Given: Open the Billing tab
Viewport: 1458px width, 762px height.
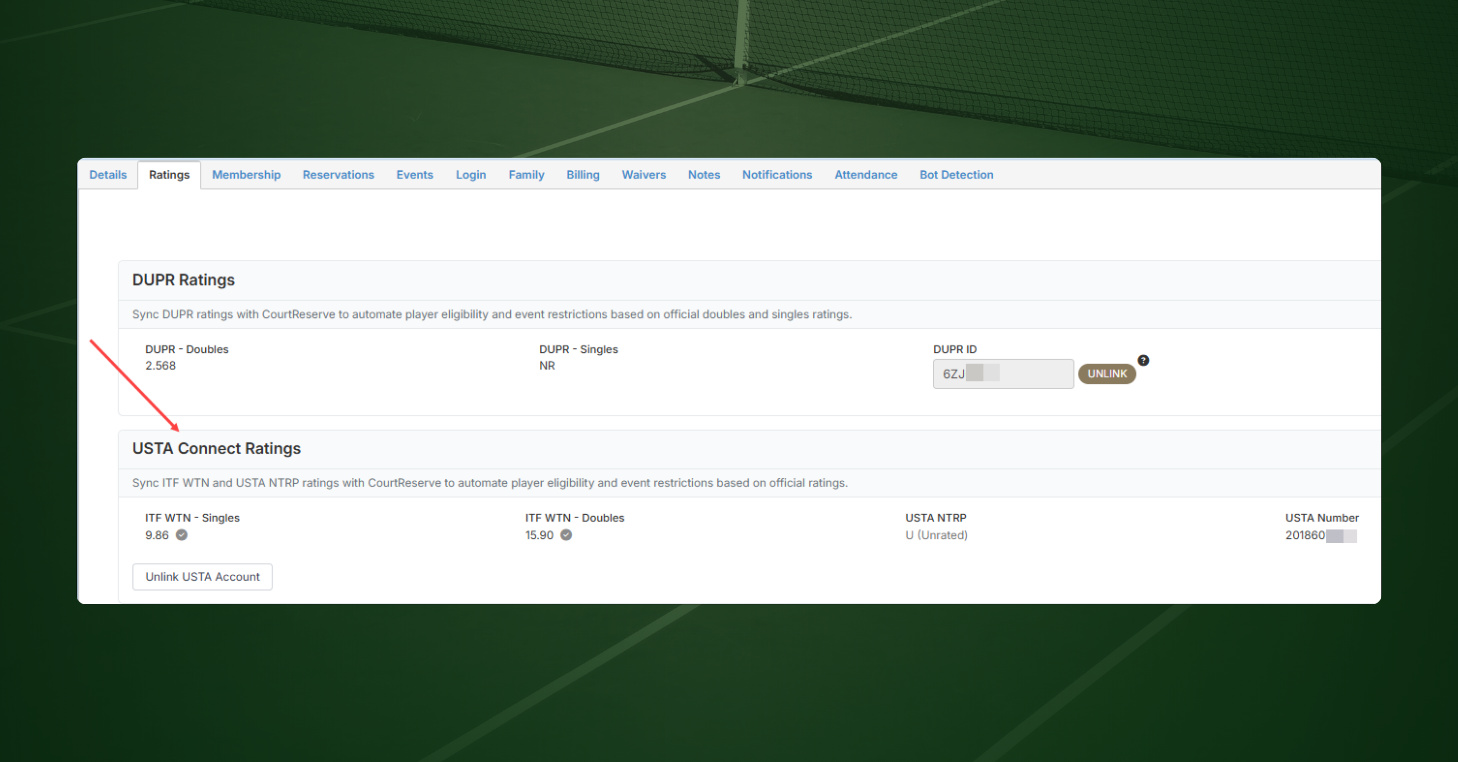Looking at the screenshot, I should pos(583,175).
